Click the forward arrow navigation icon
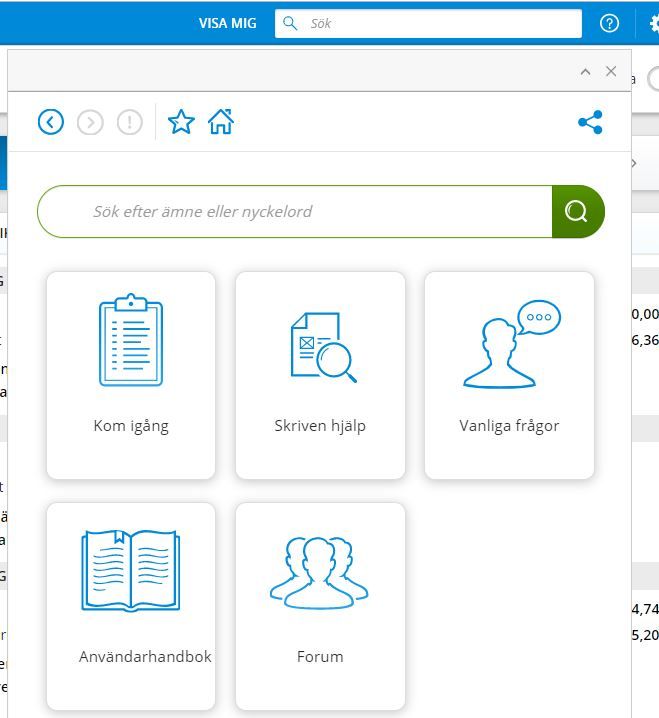 click(x=90, y=122)
